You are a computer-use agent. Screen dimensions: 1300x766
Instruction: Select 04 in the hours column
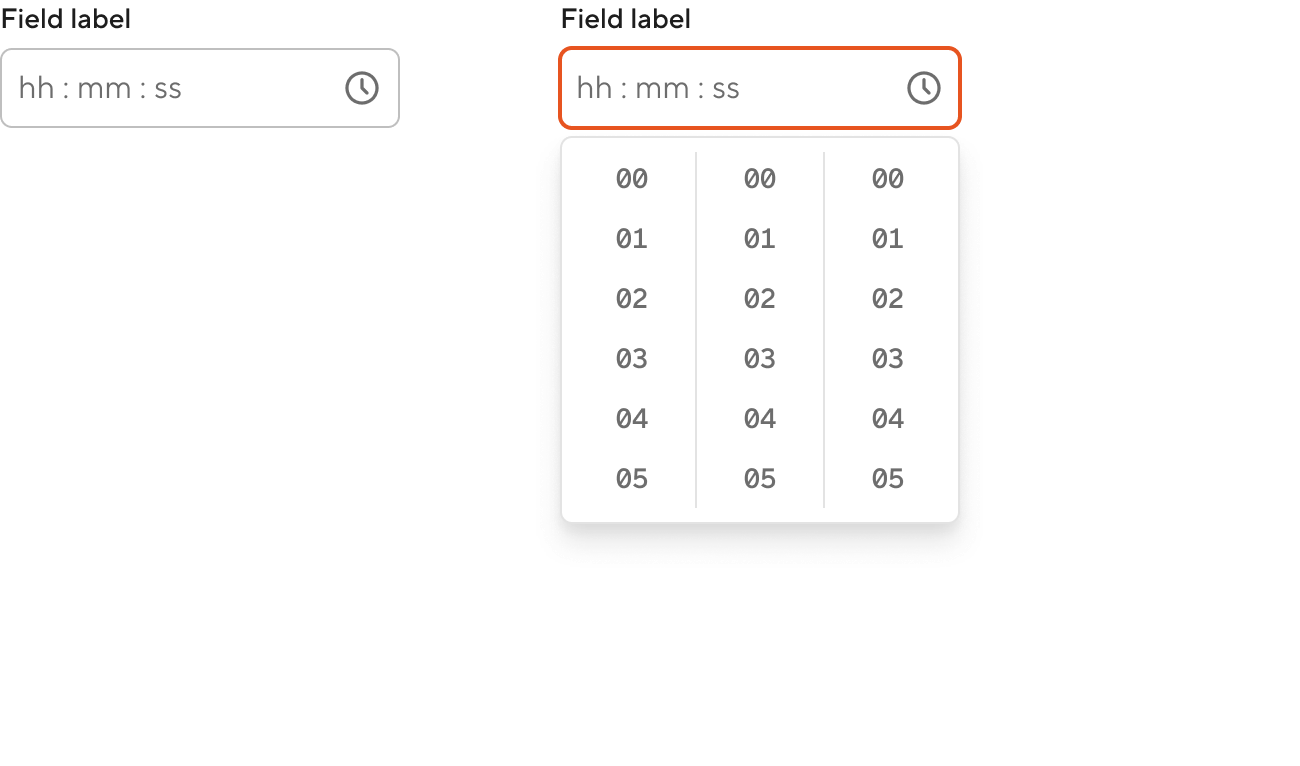pos(632,419)
